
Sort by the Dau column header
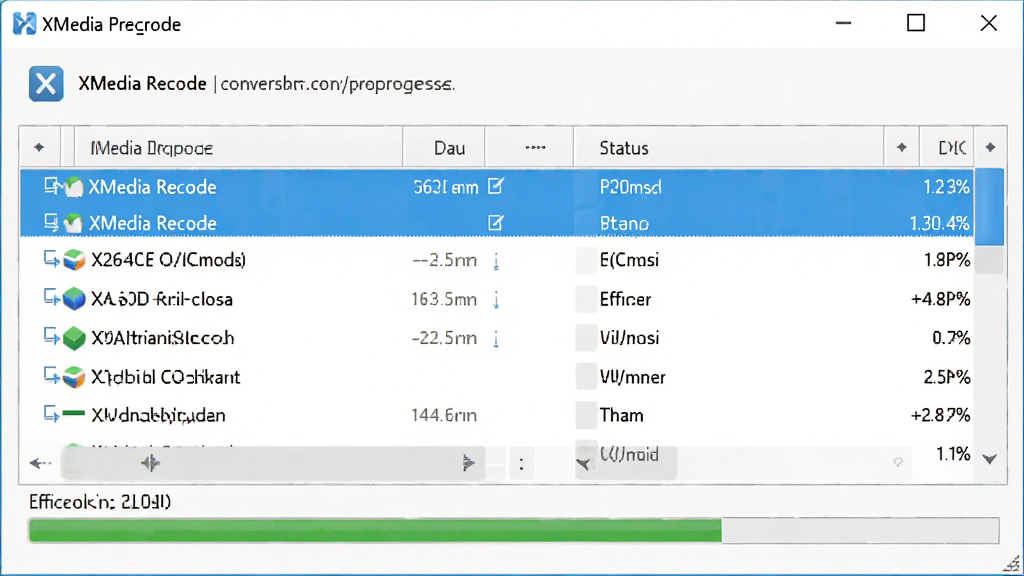(x=444, y=148)
